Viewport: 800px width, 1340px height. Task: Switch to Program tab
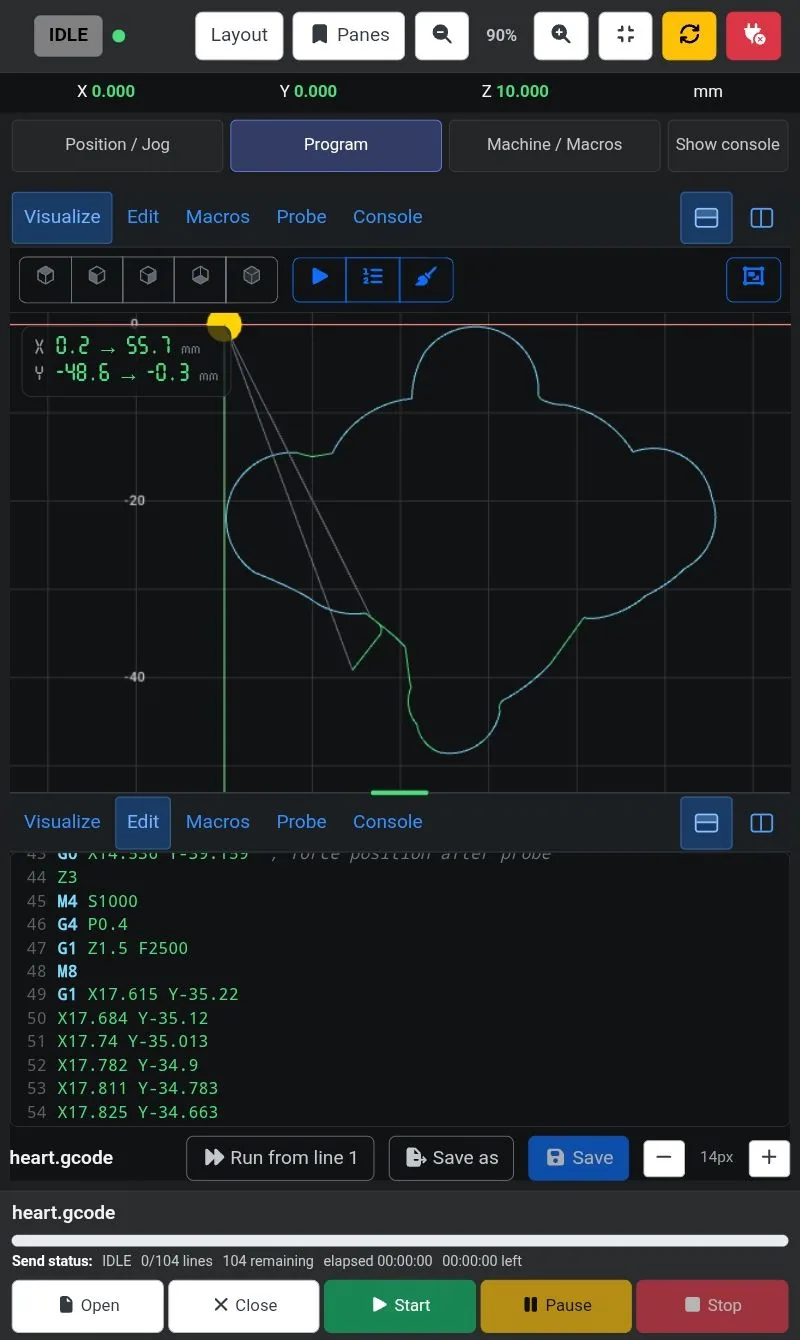tap(336, 145)
